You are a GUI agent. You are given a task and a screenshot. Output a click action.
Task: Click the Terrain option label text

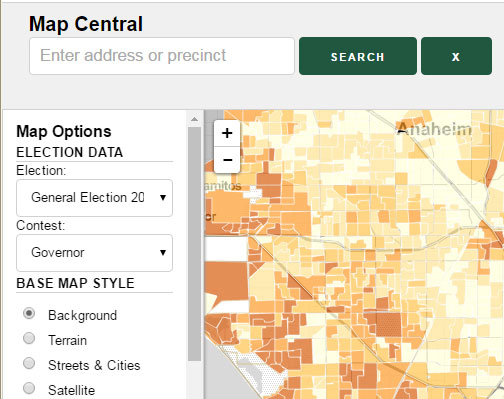(x=68, y=340)
